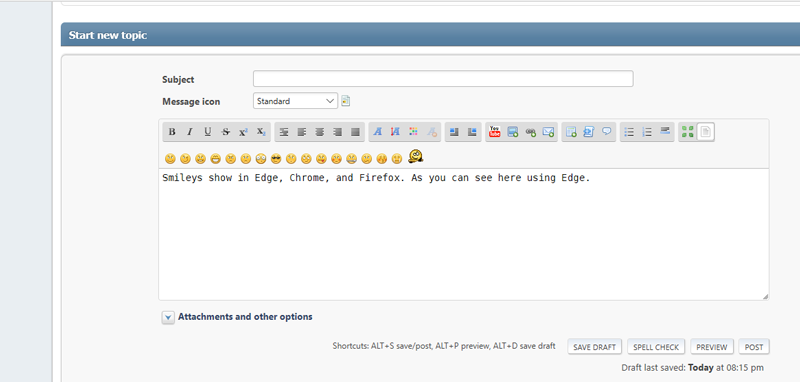The height and width of the screenshot is (382, 800).
Task: Toggle italic formatting
Action: 190,132
